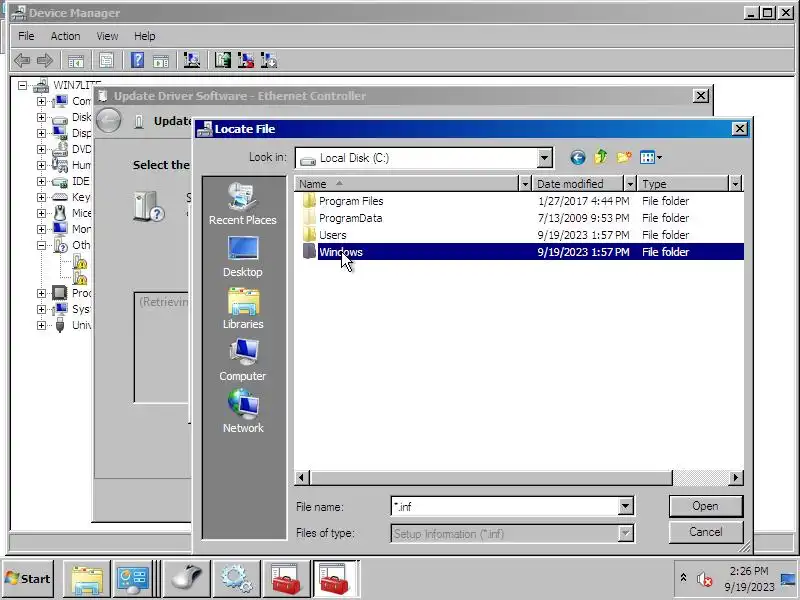Open the View menu
Screen dimensions: 800x600
[x=107, y=36]
